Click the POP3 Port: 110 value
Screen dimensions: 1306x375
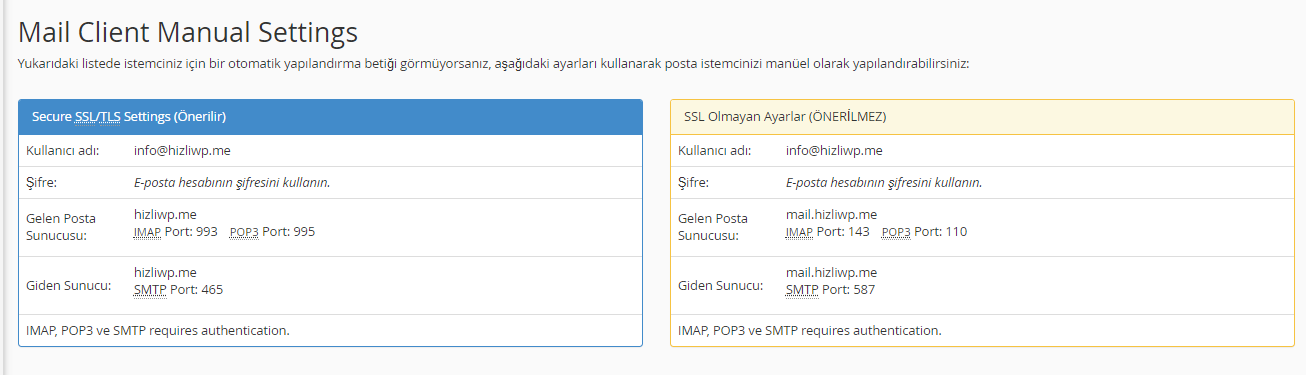point(924,232)
